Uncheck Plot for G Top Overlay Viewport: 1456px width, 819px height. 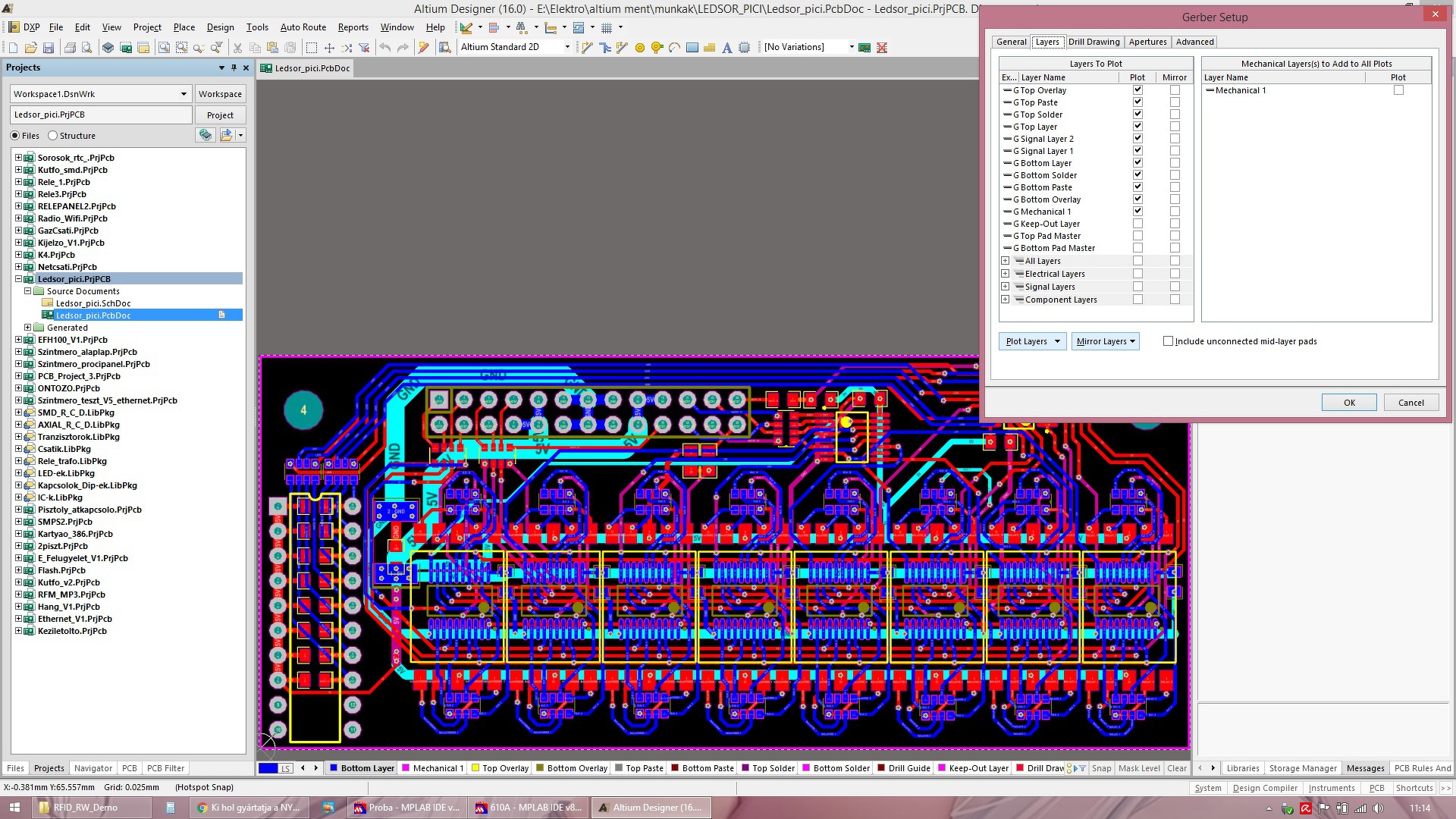pos(1137,90)
